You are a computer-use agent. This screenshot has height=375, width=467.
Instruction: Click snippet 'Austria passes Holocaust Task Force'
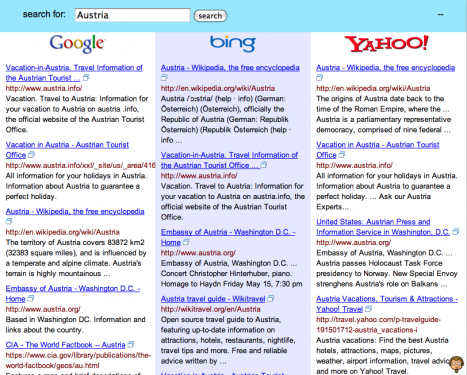379,263
